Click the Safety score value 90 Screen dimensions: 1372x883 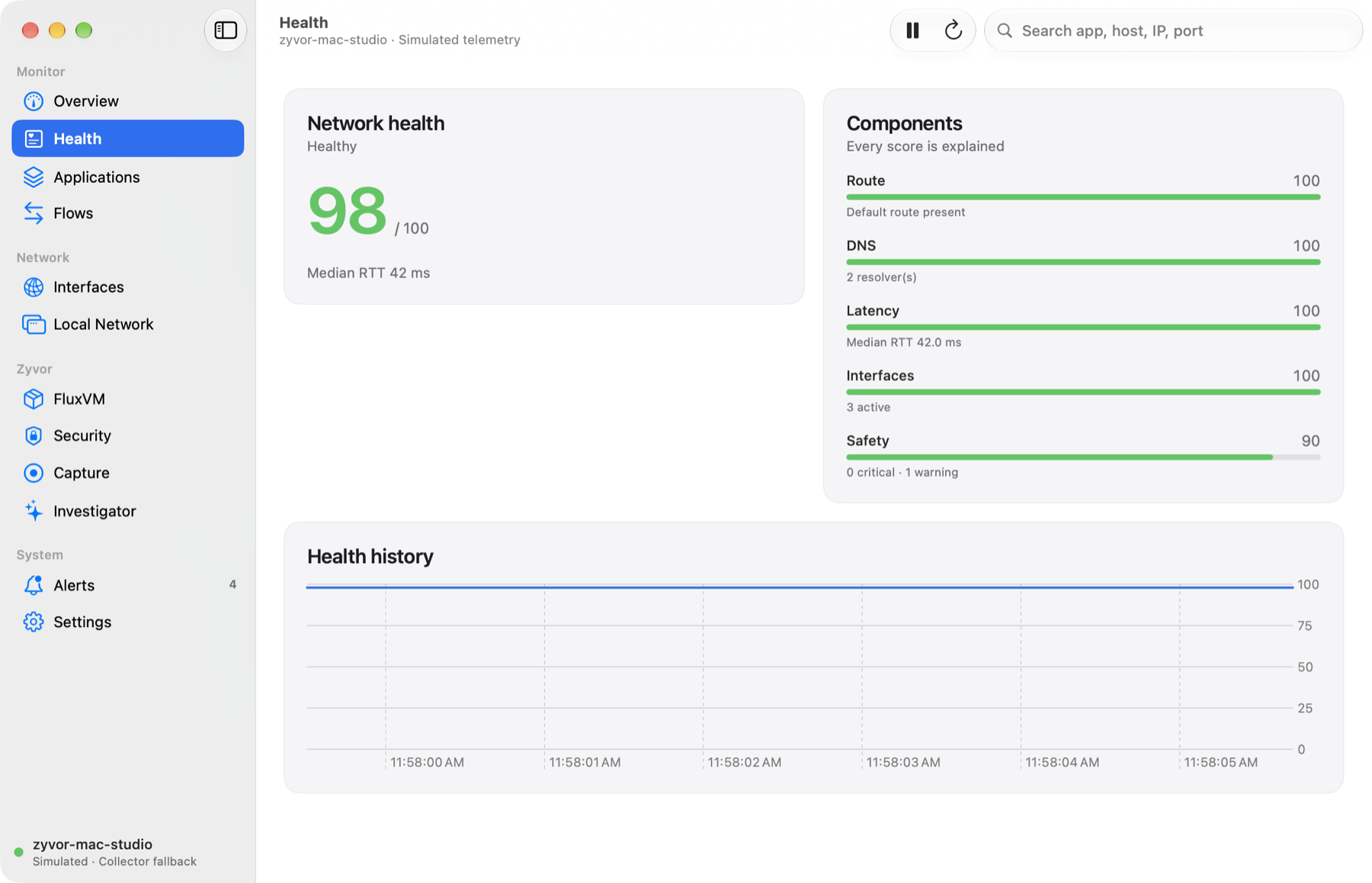[1310, 441]
